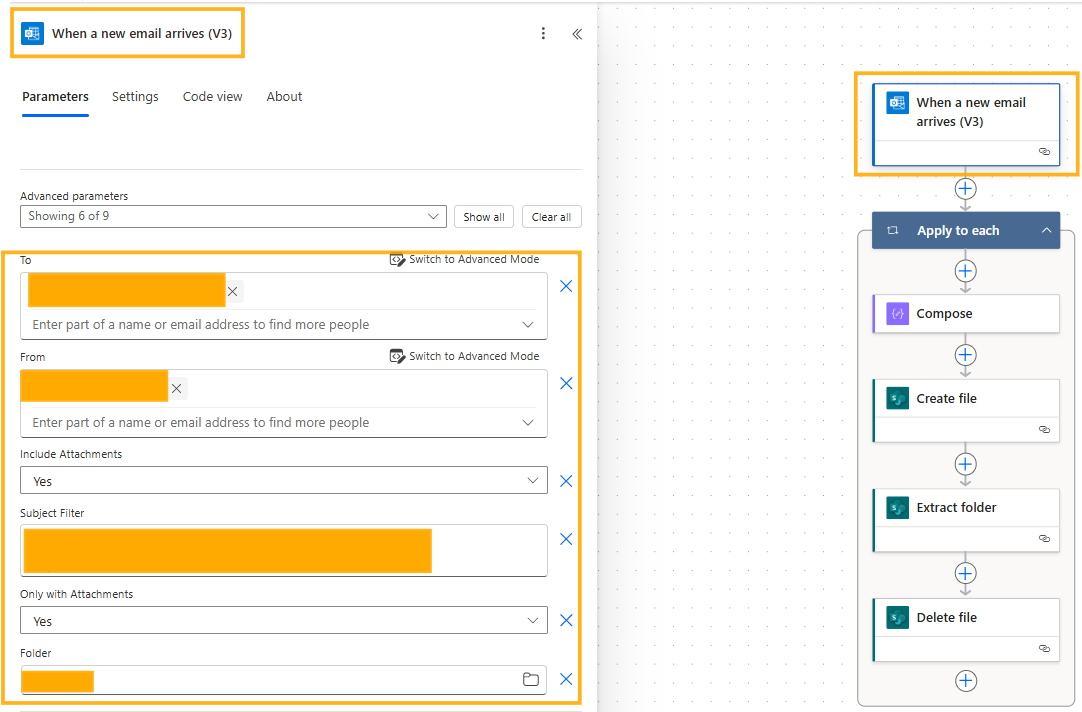Click the Folder path input field
This screenshot has height=712, width=1082.
[284, 680]
